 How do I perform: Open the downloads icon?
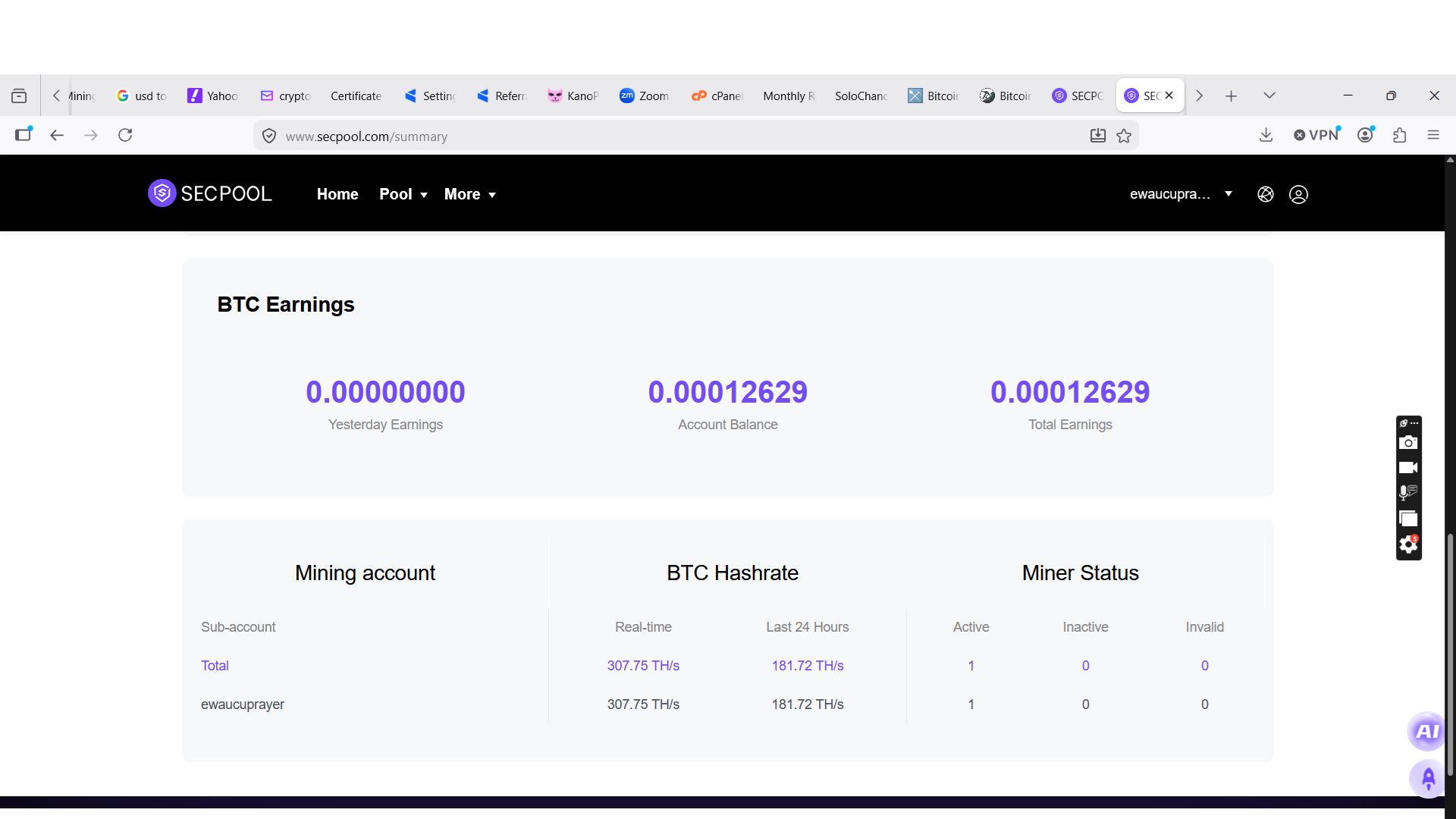coord(1266,135)
